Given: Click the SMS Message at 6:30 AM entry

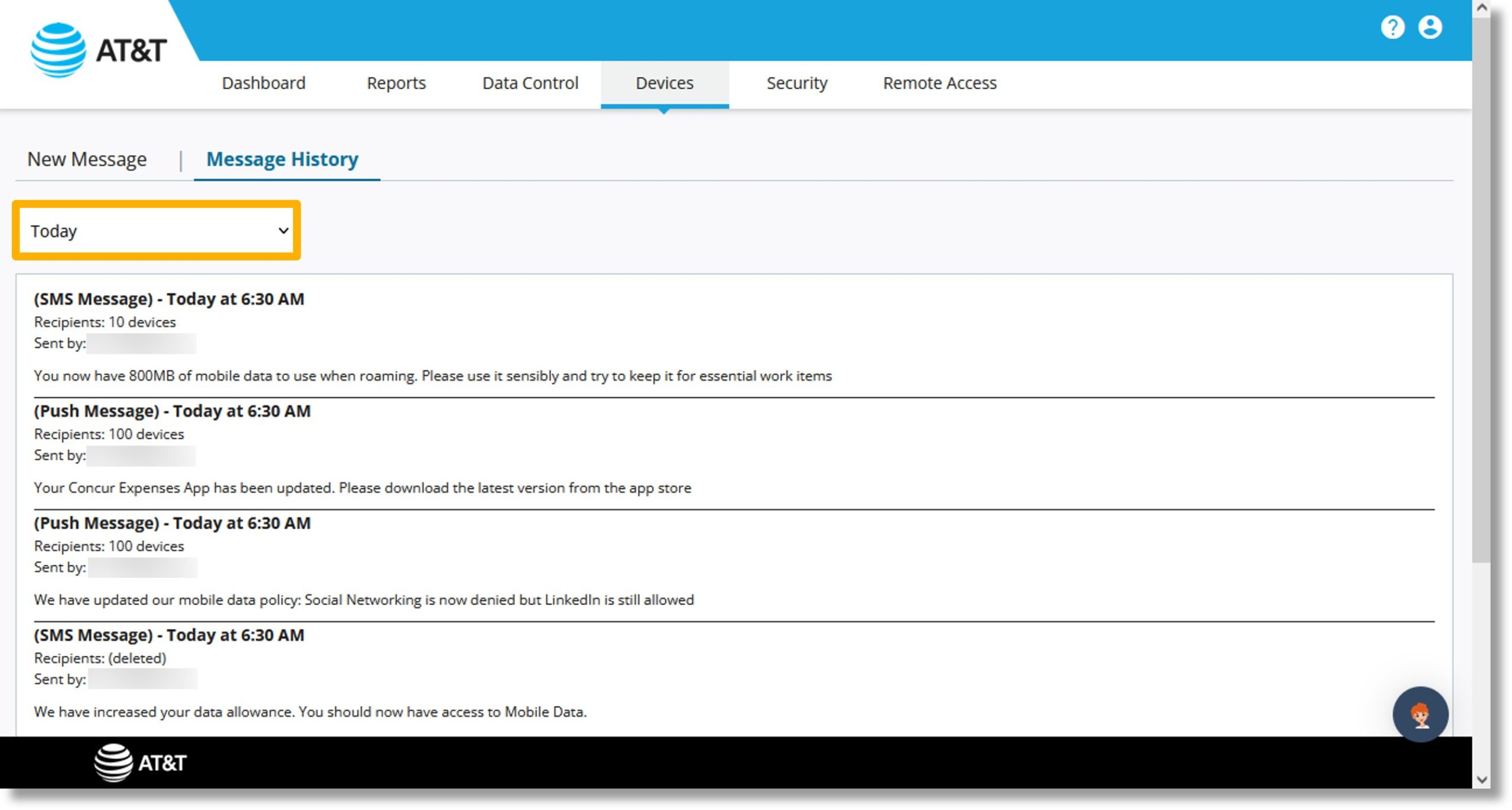Looking at the screenshot, I should (168, 298).
